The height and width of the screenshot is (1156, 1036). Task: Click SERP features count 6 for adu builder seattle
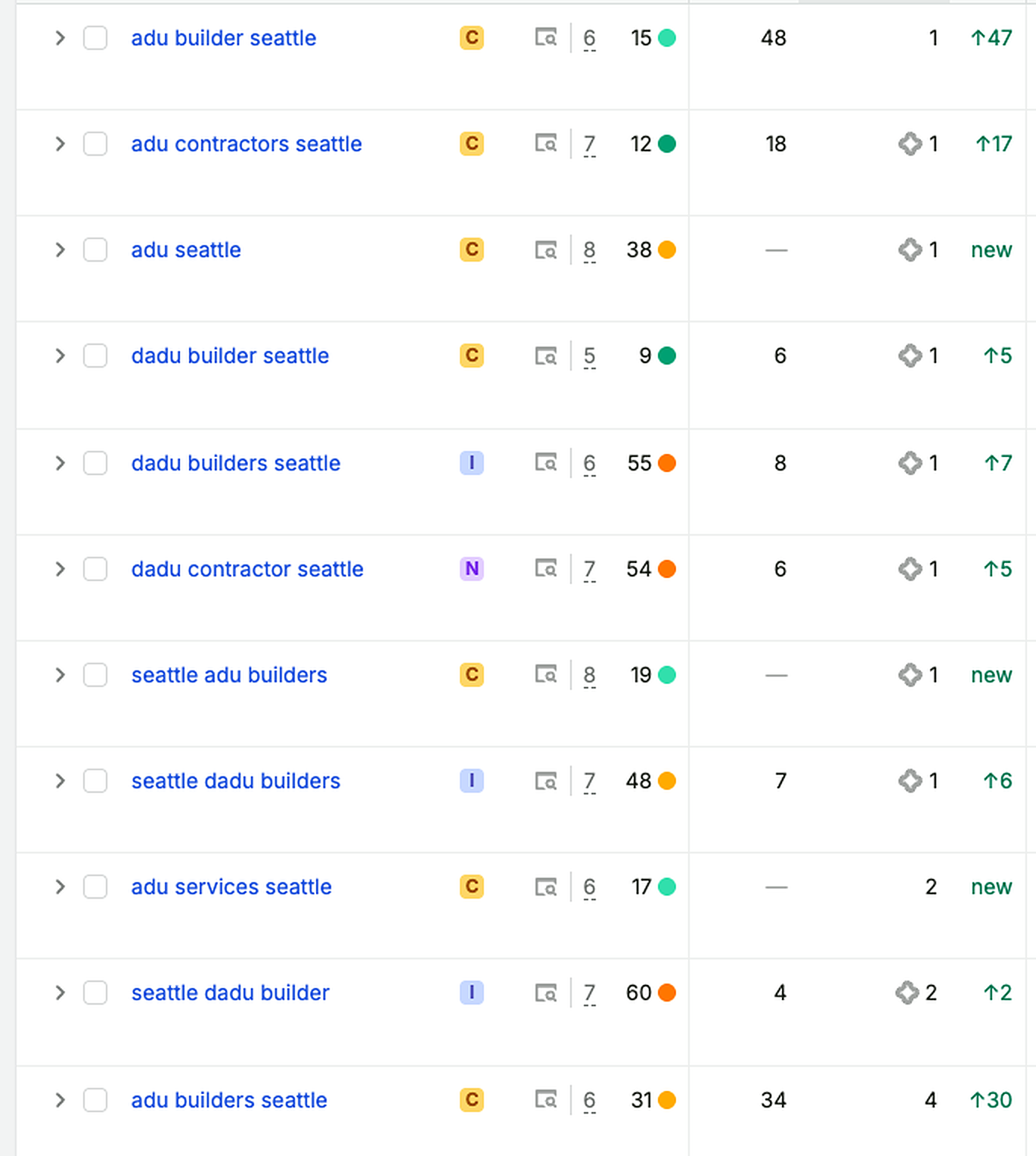click(590, 39)
